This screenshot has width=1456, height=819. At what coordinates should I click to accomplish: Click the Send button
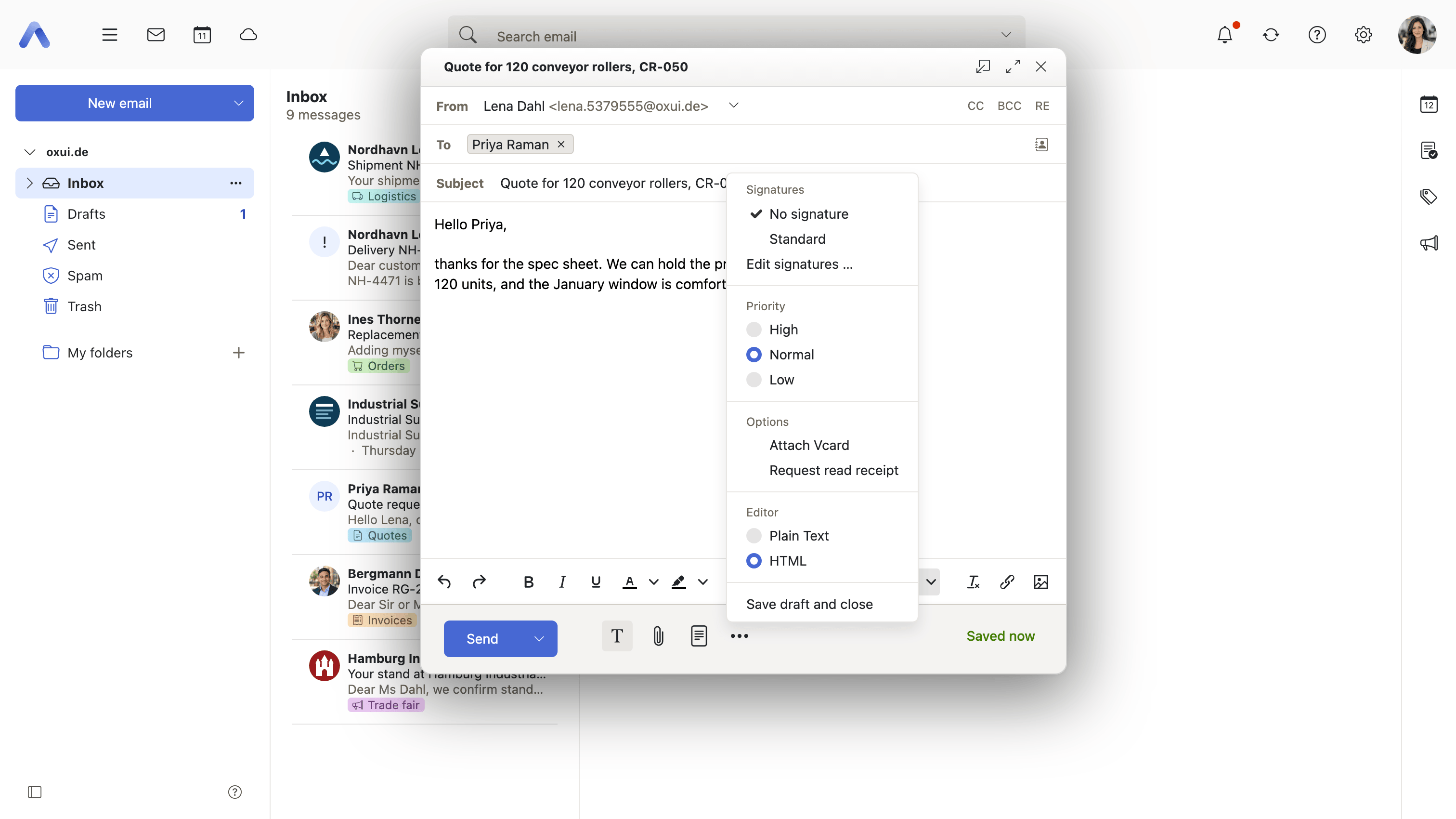(483, 639)
